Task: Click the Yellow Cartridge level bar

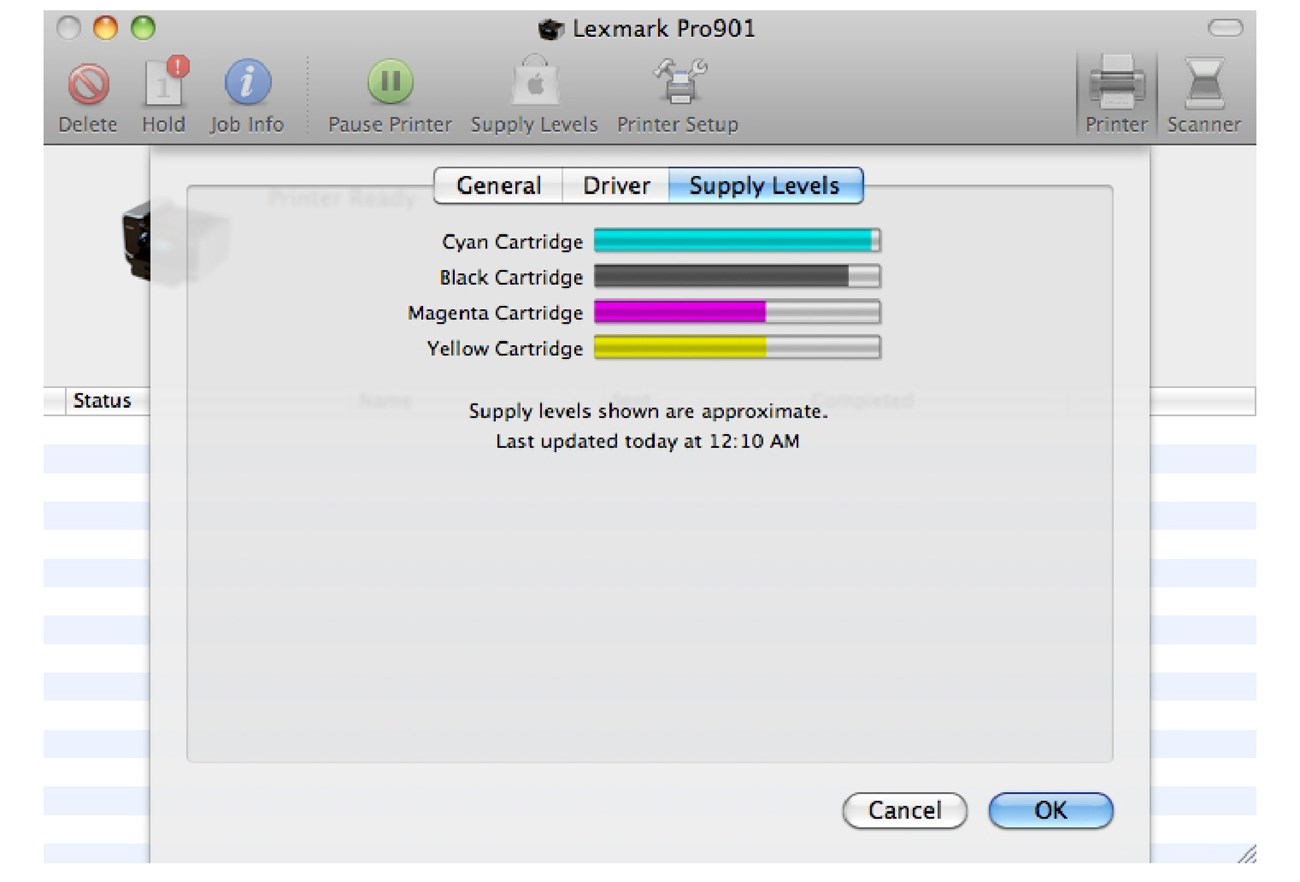Action: point(737,348)
